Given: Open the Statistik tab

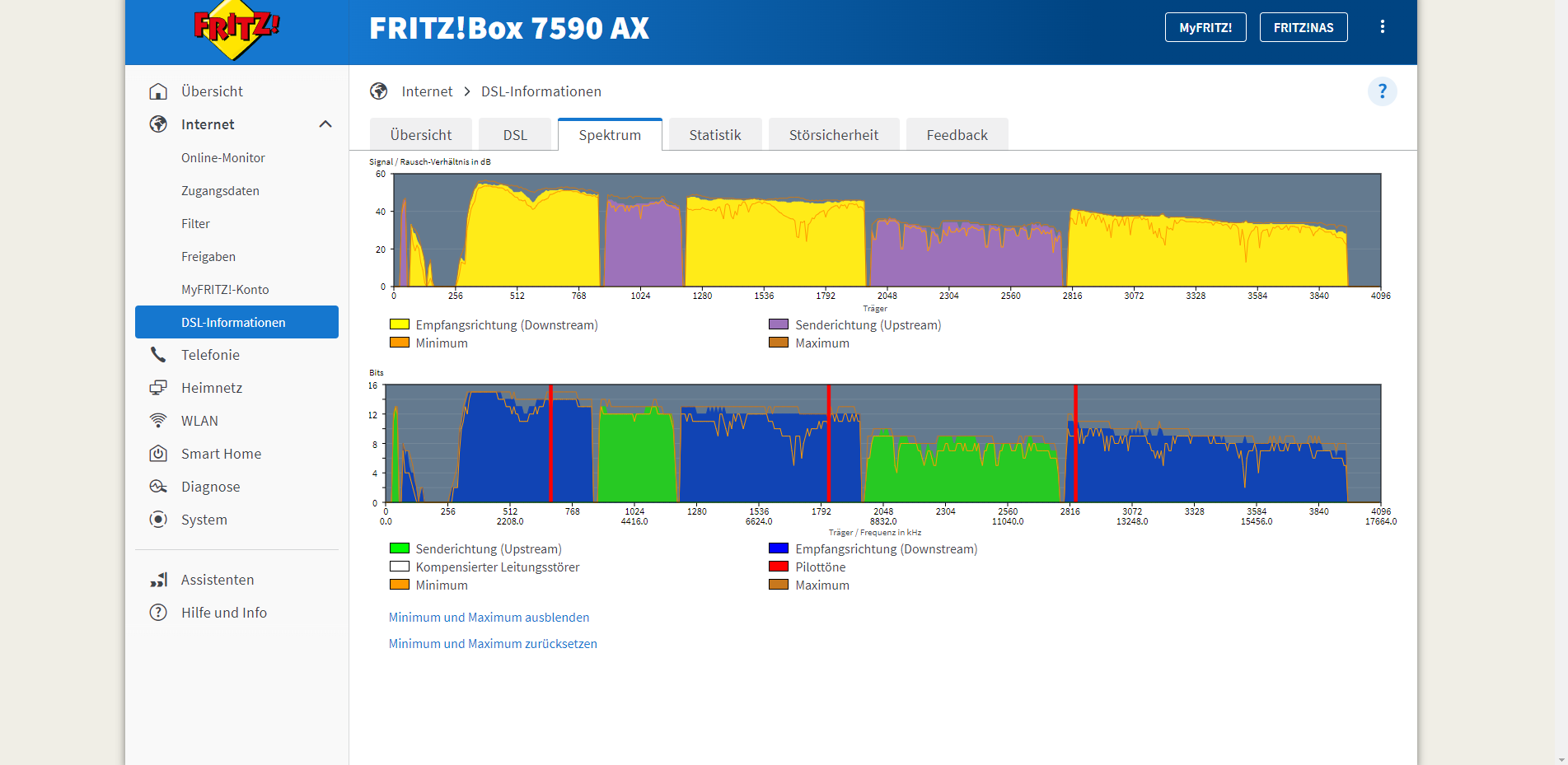Looking at the screenshot, I should 715,135.
